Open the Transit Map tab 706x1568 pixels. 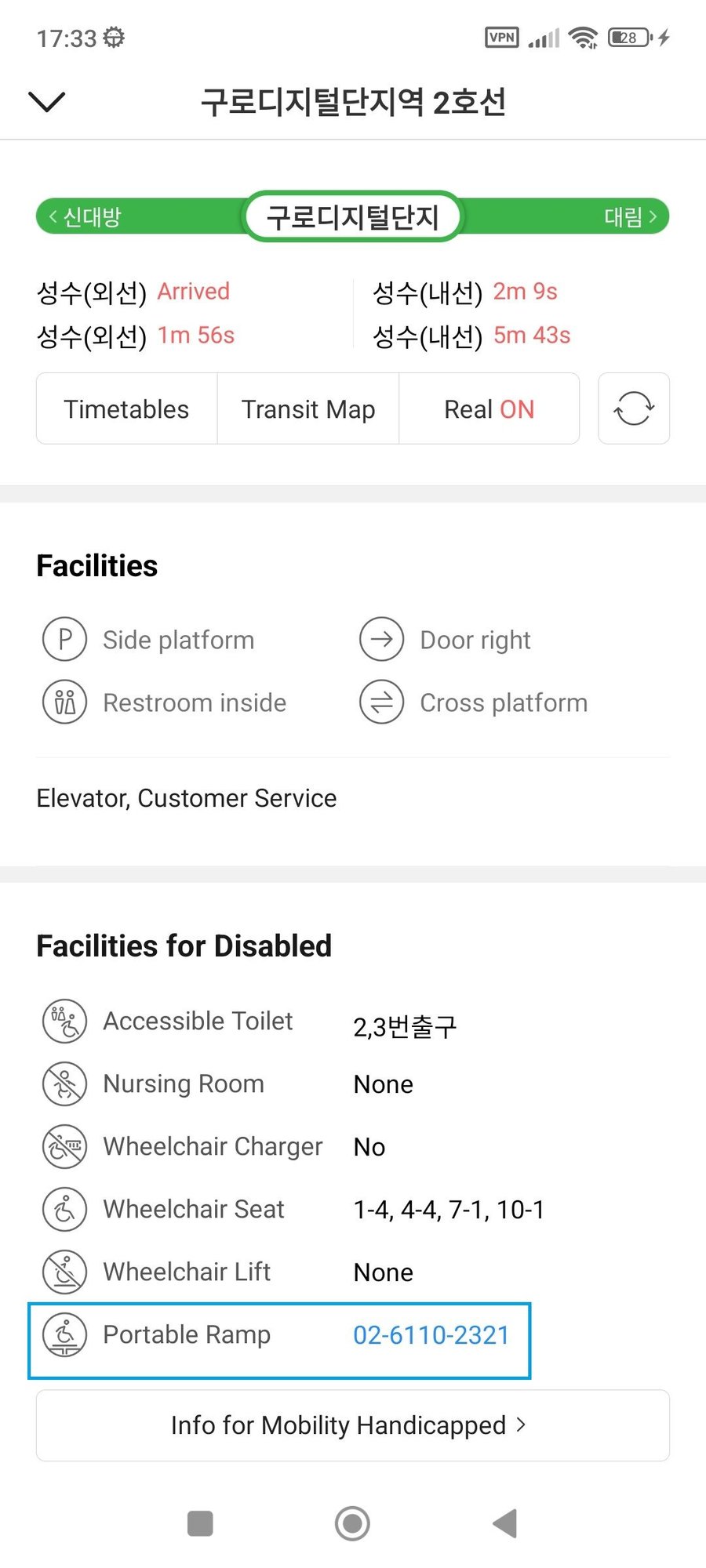pos(308,408)
